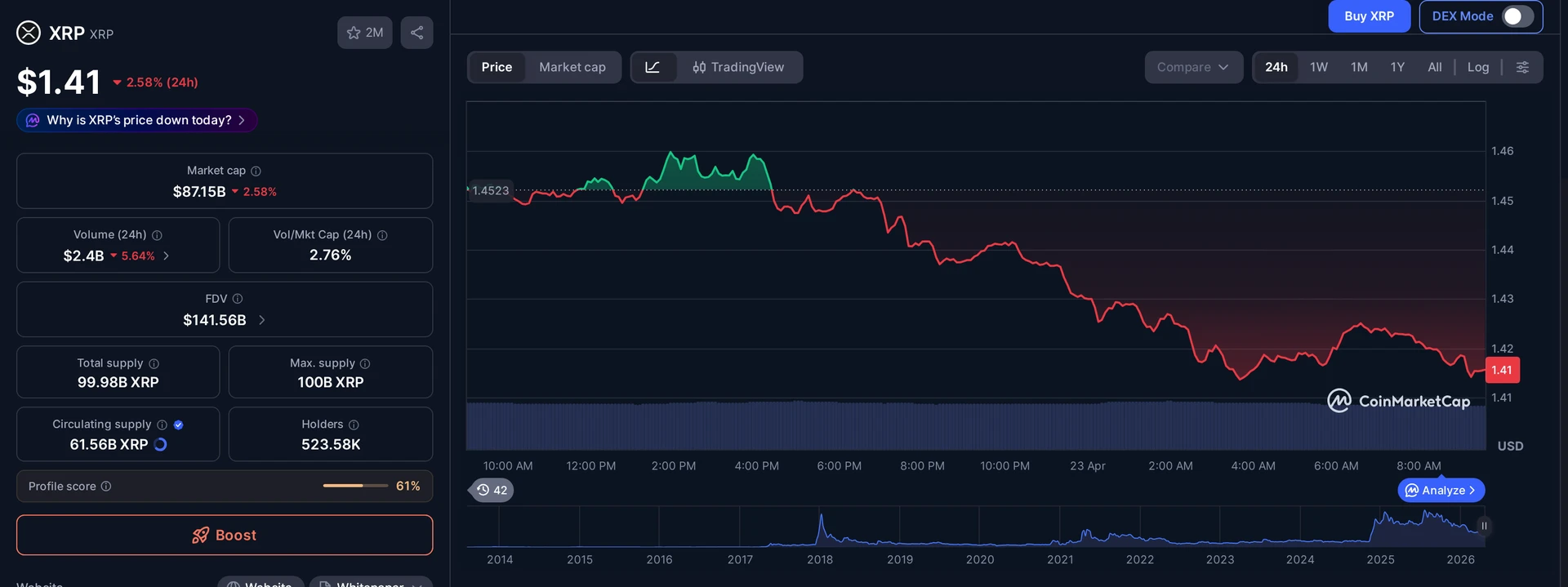Image resolution: width=1568 pixels, height=587 pixels.
Task: Expand Volume (24h) details chevron
Action: click(166, 256)
